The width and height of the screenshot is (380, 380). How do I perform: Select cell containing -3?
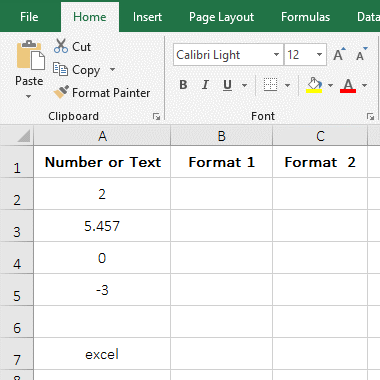[x=102, y=290]
